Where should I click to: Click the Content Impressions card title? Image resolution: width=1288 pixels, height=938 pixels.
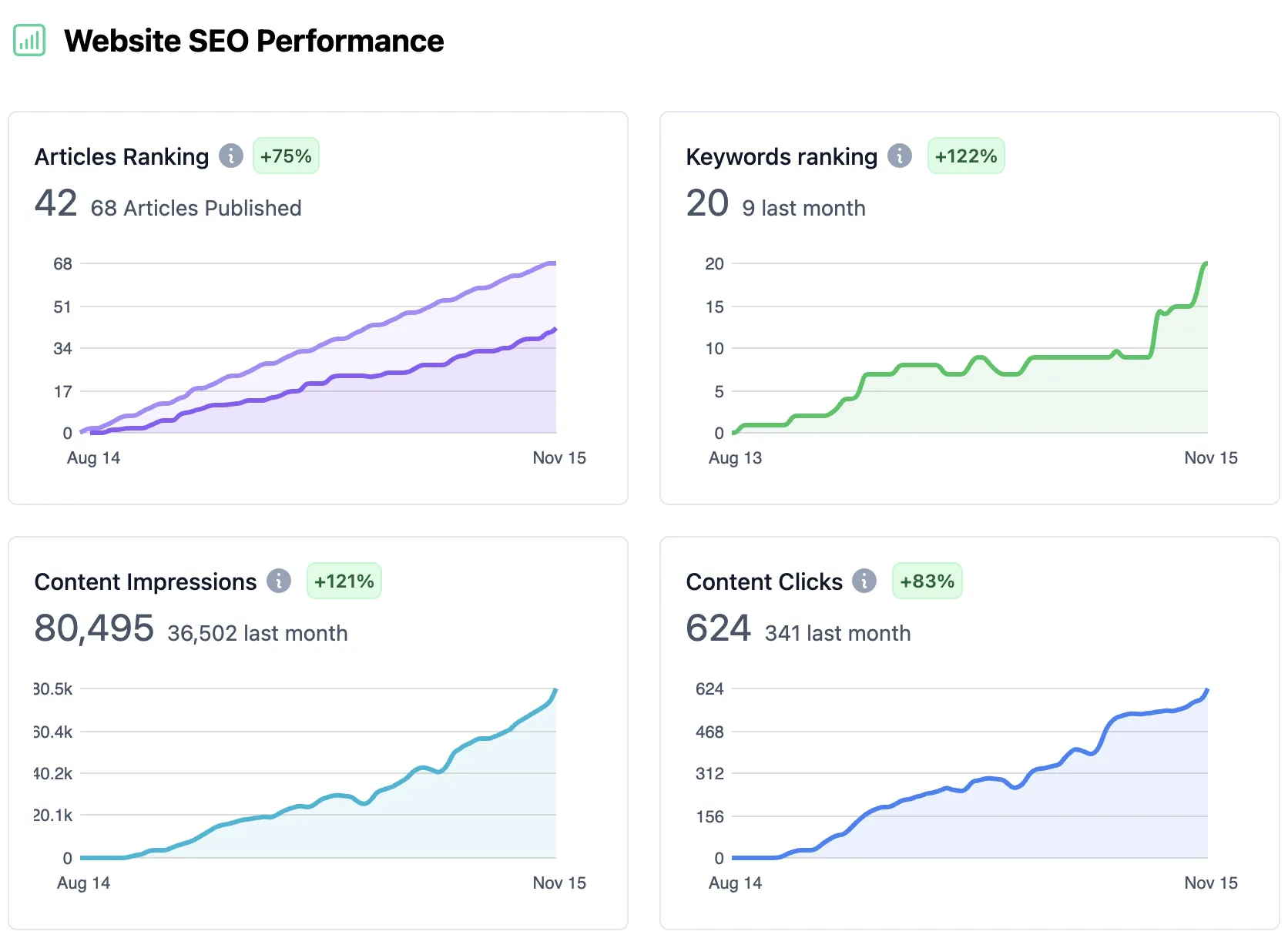point(145,581)
